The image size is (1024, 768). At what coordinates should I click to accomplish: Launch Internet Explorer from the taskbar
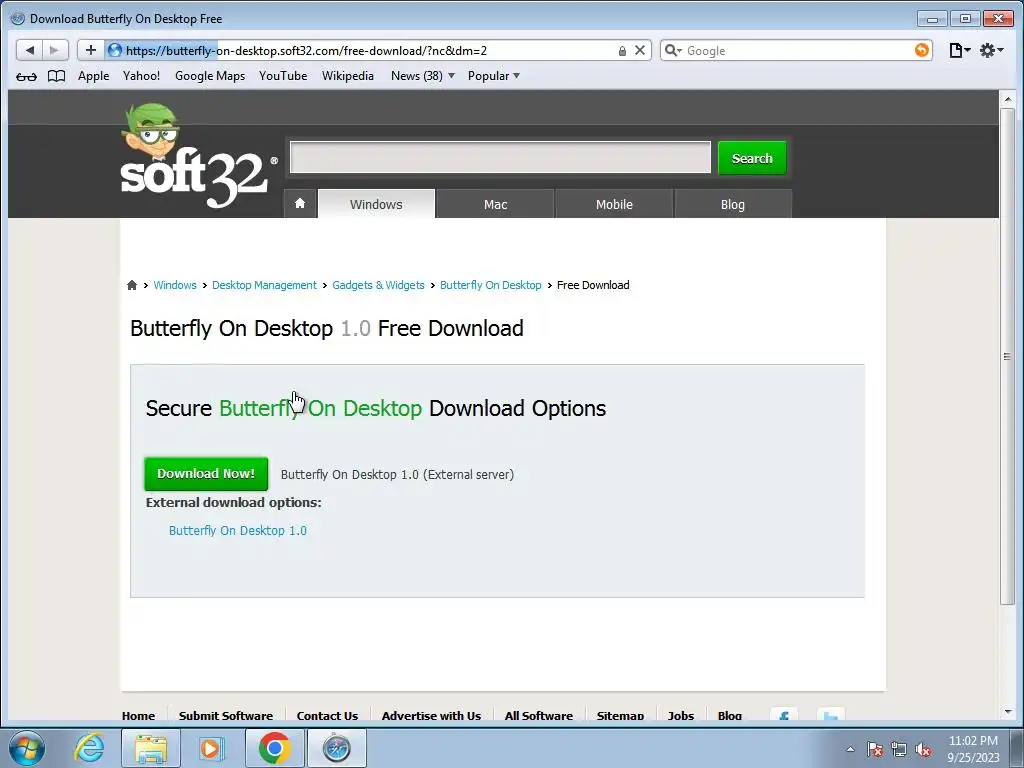click(89, 748)
